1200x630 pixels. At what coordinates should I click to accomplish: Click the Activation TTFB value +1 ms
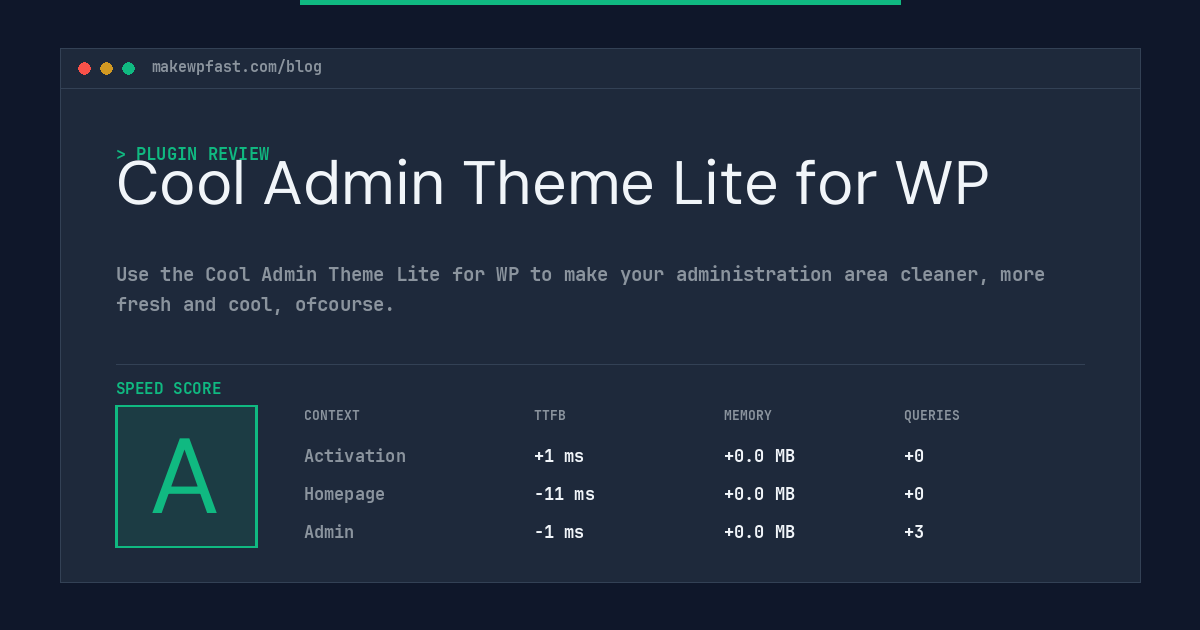pos(559,456)
